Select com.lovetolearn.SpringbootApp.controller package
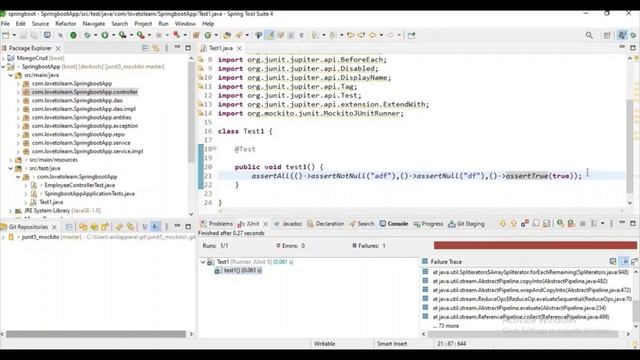 [x=84, y=92]
